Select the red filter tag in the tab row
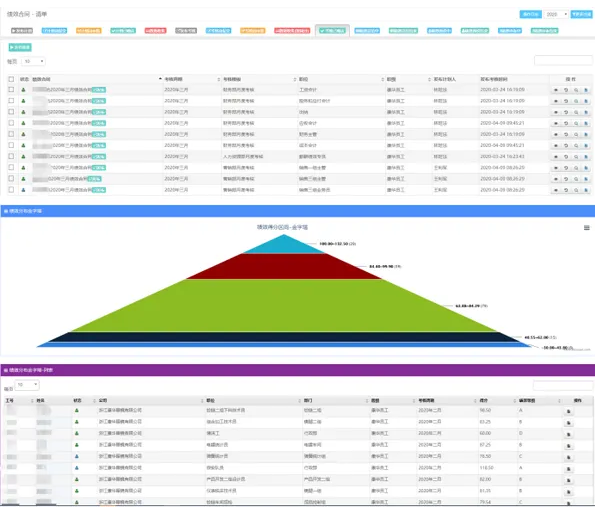The height and width of the screenshot is (511, 600). click(x=156, y=32)
